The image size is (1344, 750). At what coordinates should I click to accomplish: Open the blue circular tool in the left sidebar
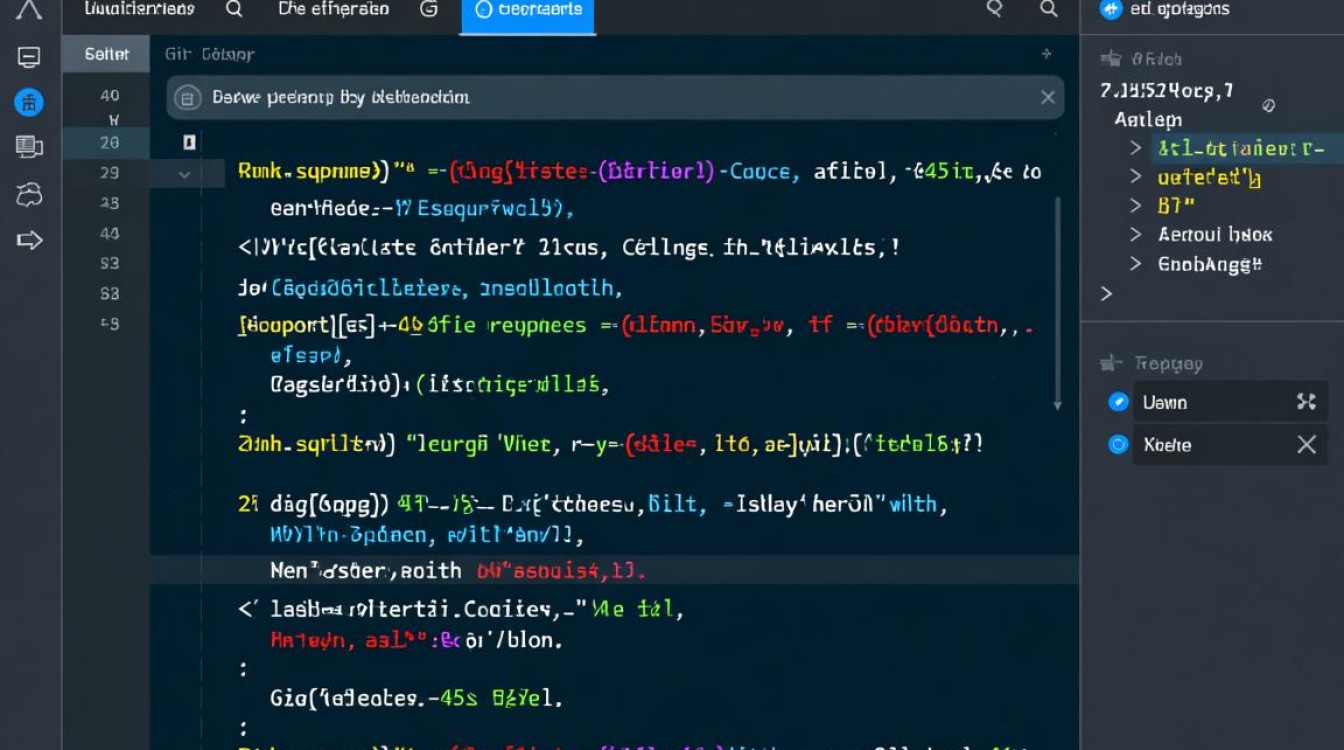(29, 100)
